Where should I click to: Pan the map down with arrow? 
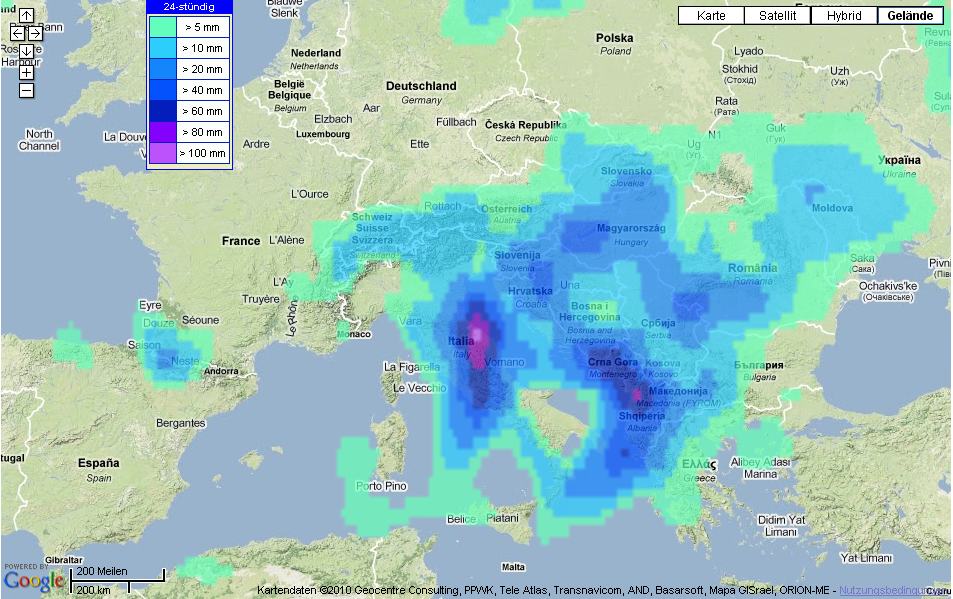(x=26, y=51)
